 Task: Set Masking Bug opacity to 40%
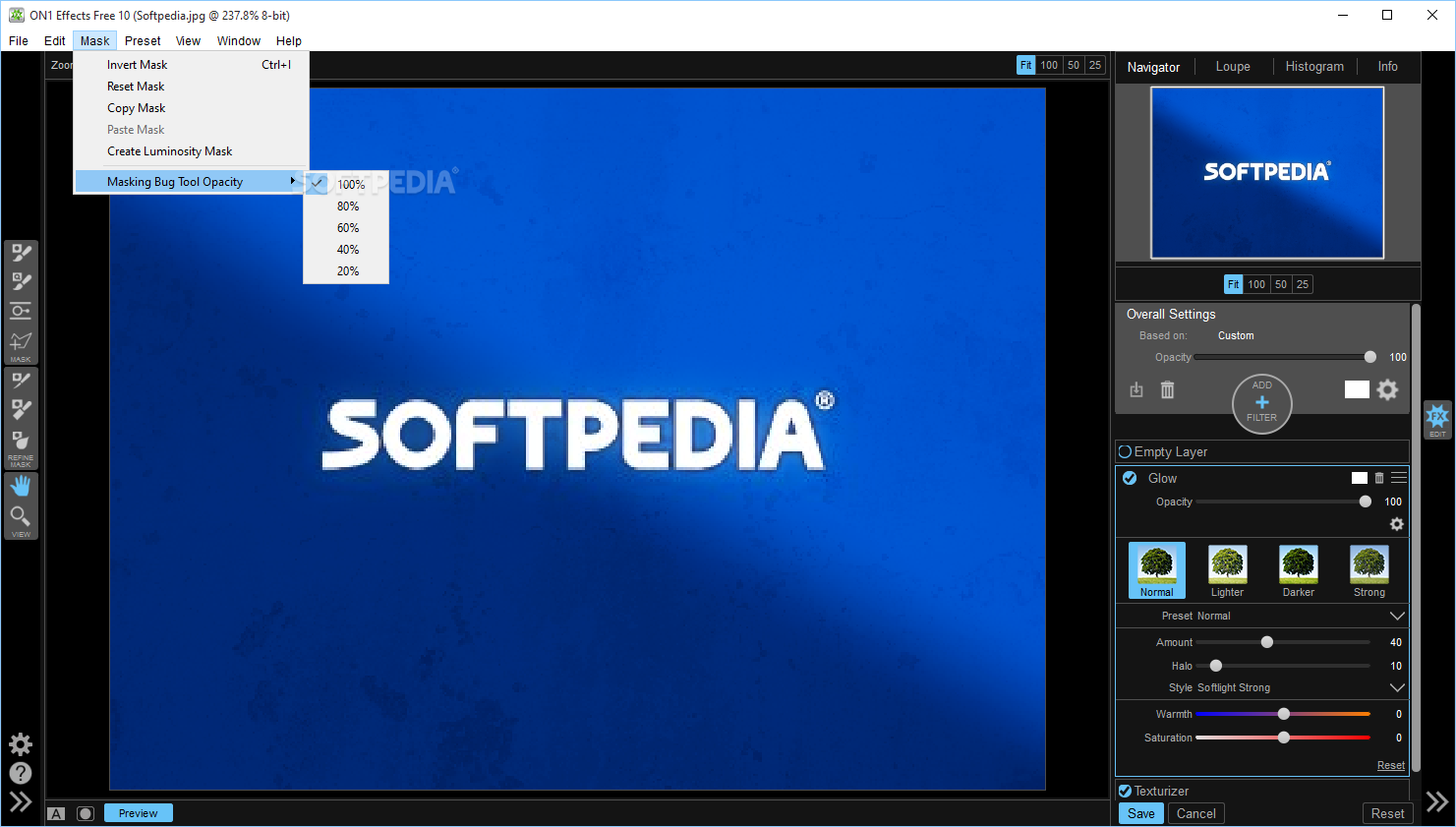(346, 250)
